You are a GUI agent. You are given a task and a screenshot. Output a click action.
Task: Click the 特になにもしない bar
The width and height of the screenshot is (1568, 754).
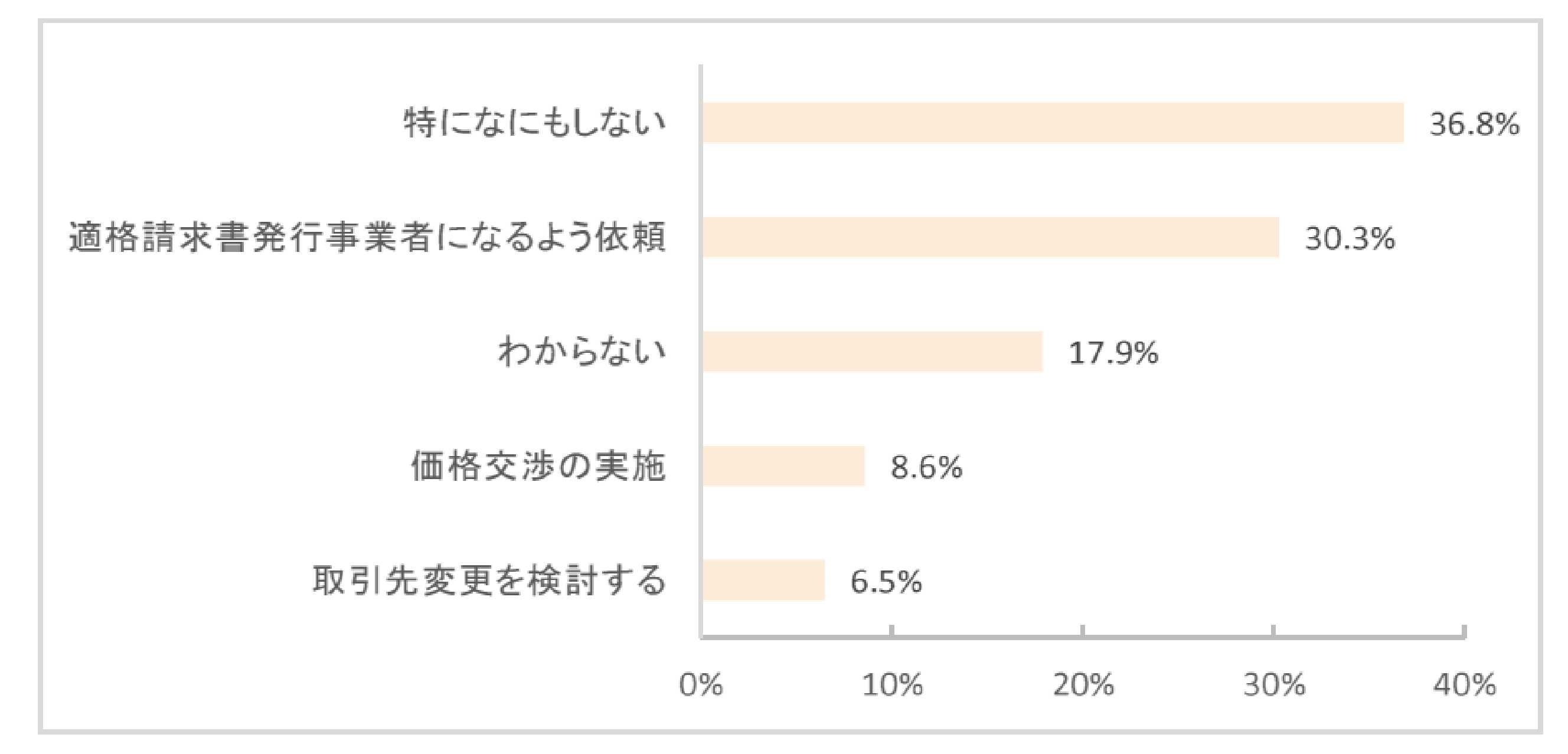[1053, 123]
